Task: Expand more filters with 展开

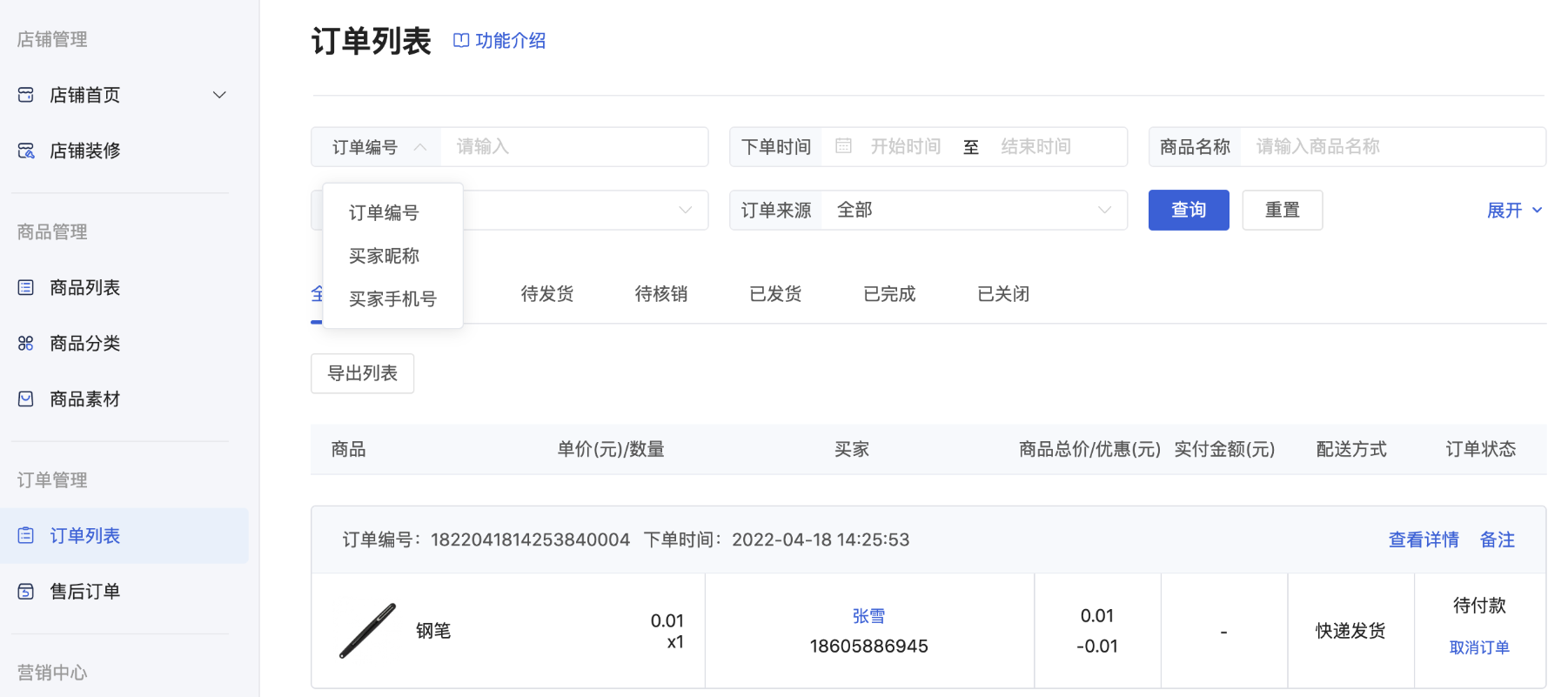Action: (1514, 210)
